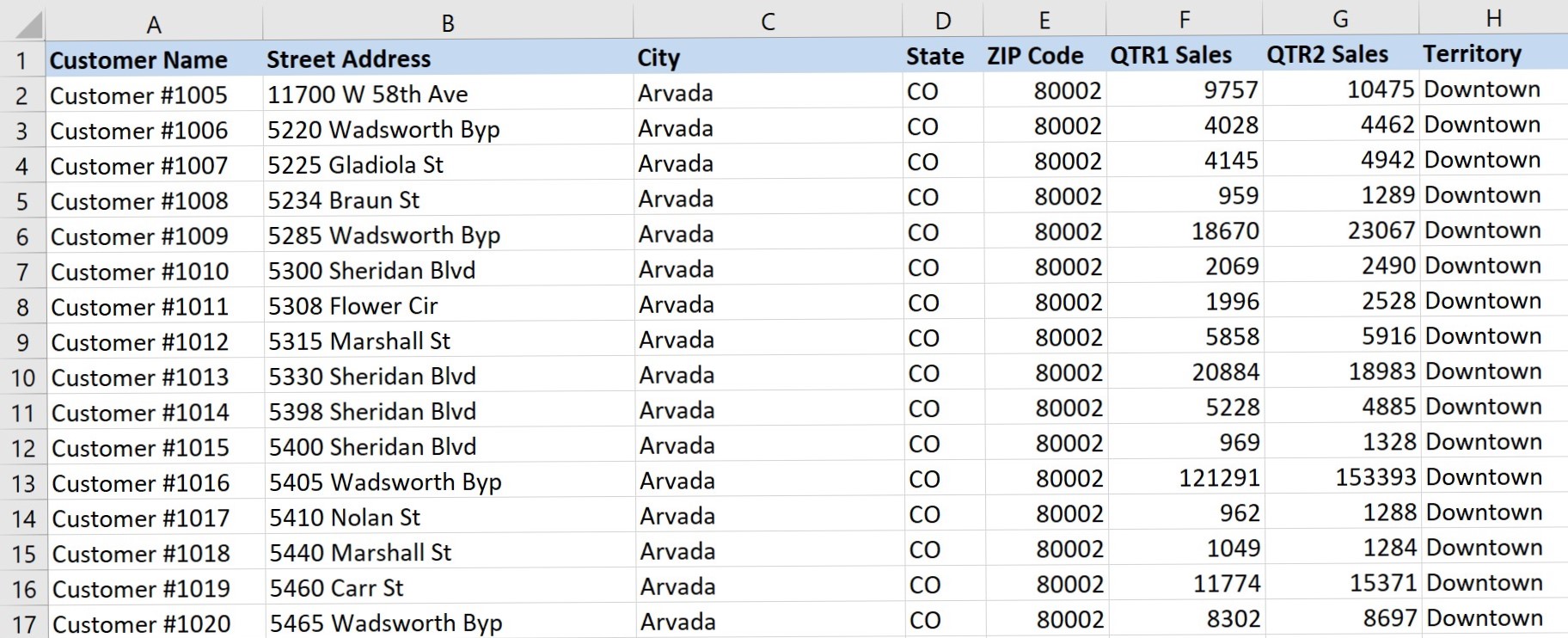The image size is (1568, 638).
Task: Click the Customer Name header cell
Action: 139,60
